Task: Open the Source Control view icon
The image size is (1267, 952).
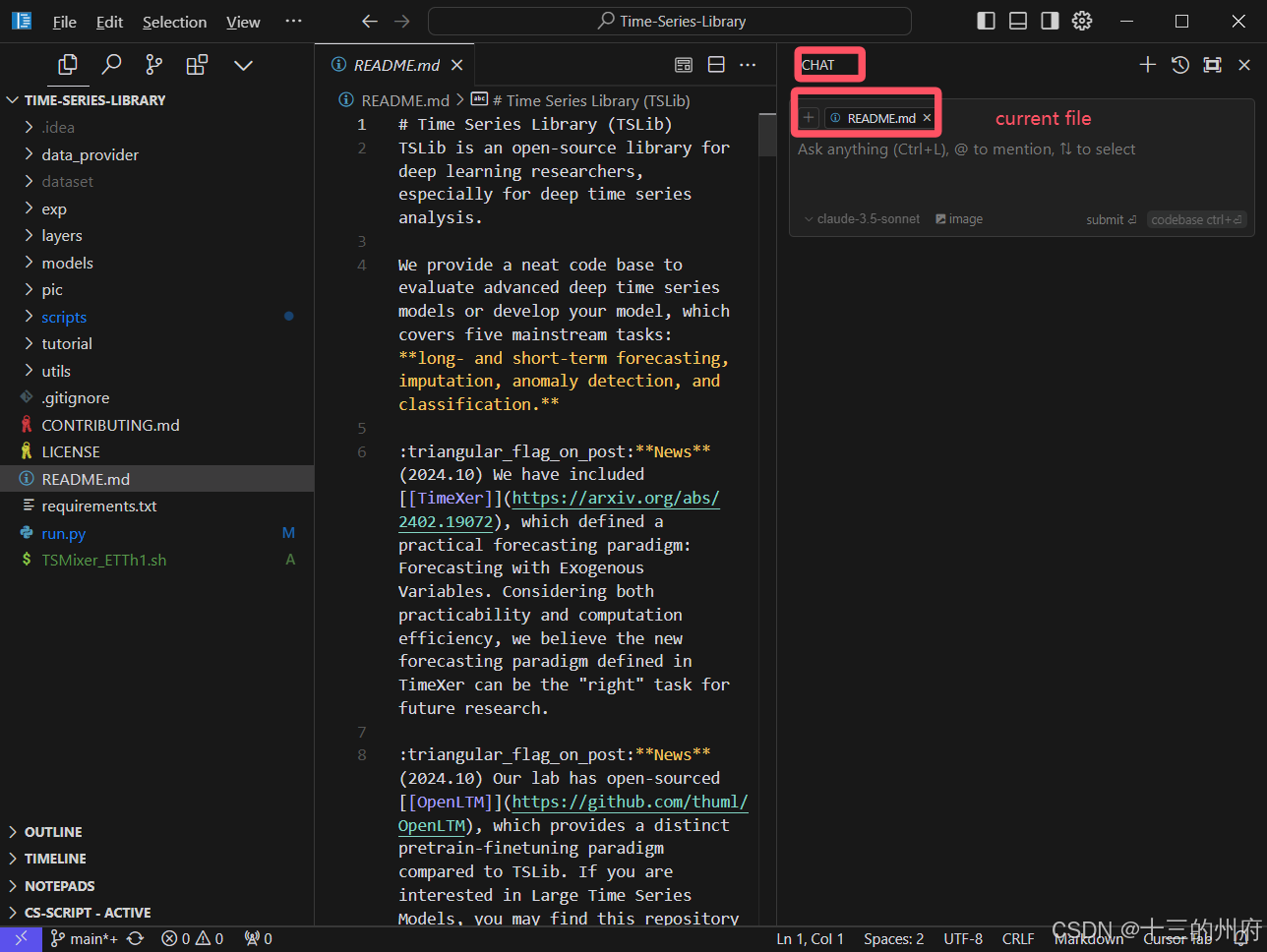Action: [154, 65]
